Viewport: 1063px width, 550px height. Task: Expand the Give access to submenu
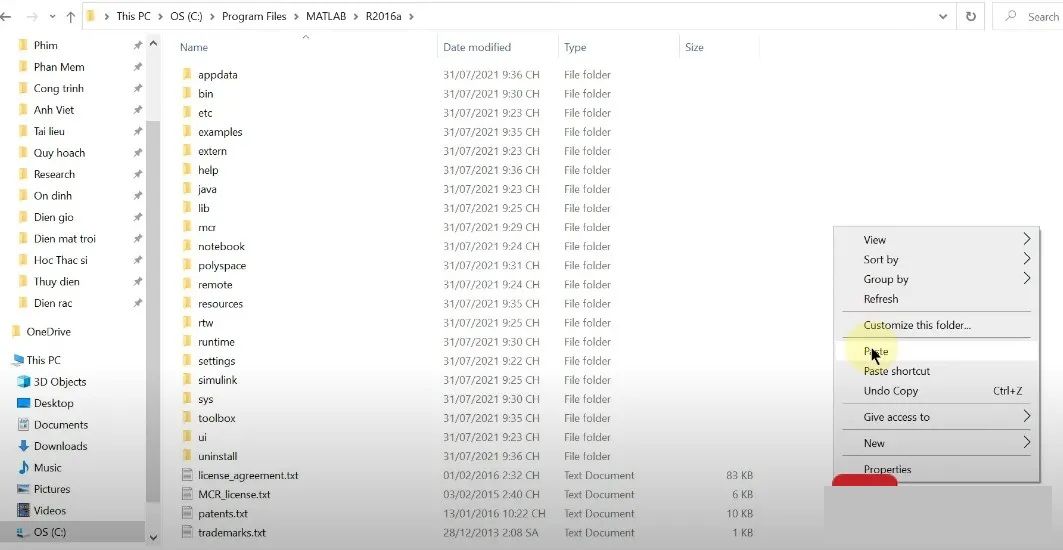click(x=936, y=417)
